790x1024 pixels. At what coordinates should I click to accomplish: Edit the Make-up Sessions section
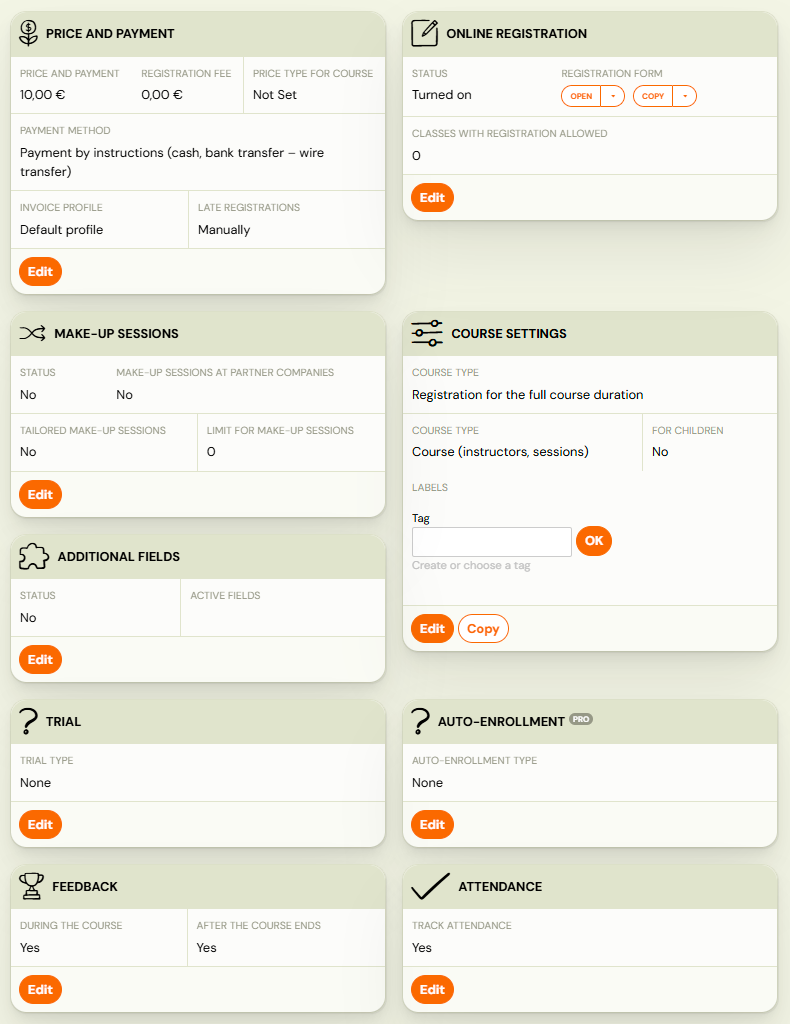40,495
